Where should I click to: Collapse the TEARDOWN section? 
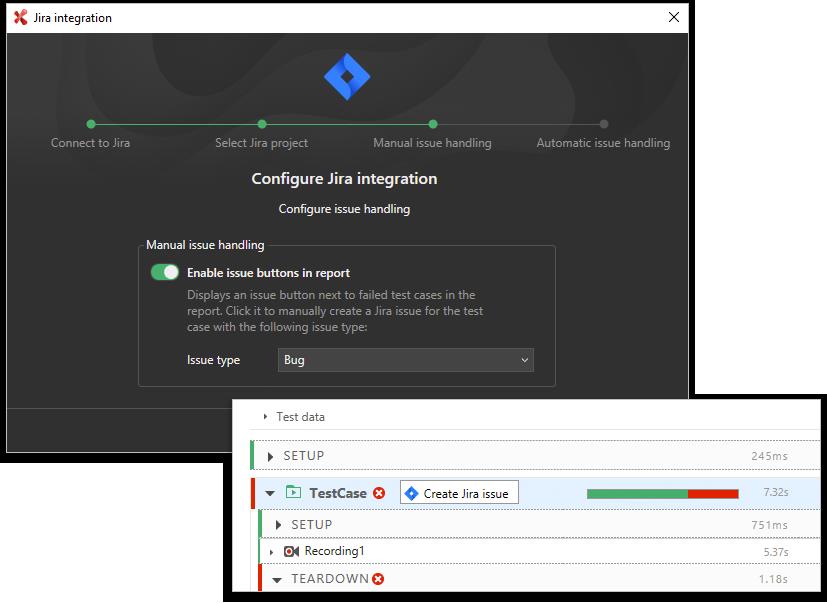click(x=277, y=580)
